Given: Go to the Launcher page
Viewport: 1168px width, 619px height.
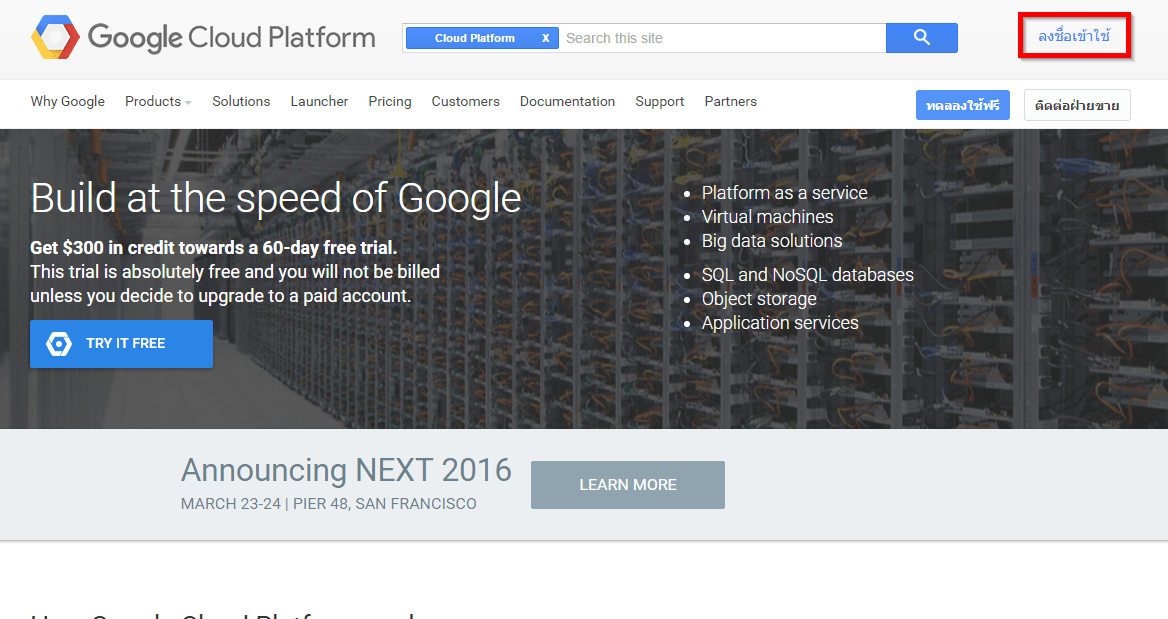Looking at the screenshot, I should click(x=320, y=101).
